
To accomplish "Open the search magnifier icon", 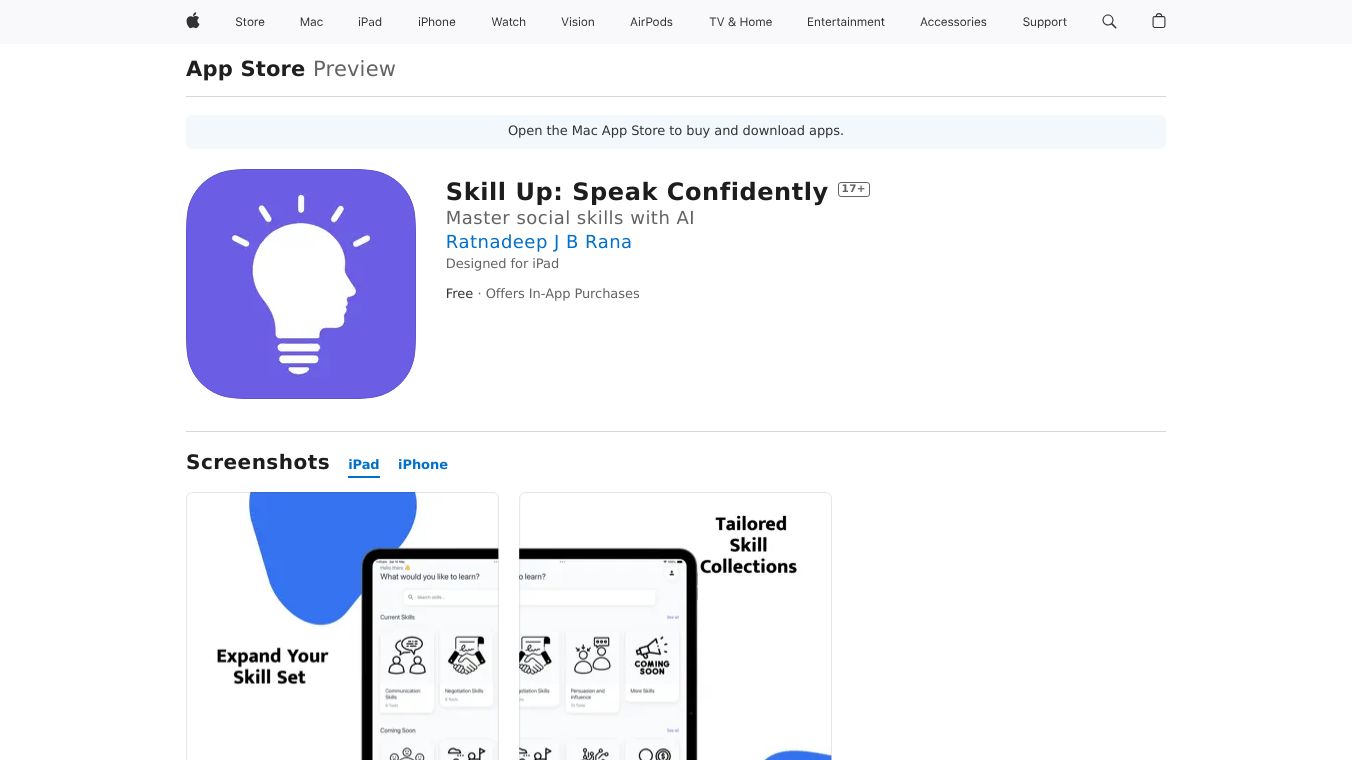I will pyautogui.click(x=1109, y=21).
